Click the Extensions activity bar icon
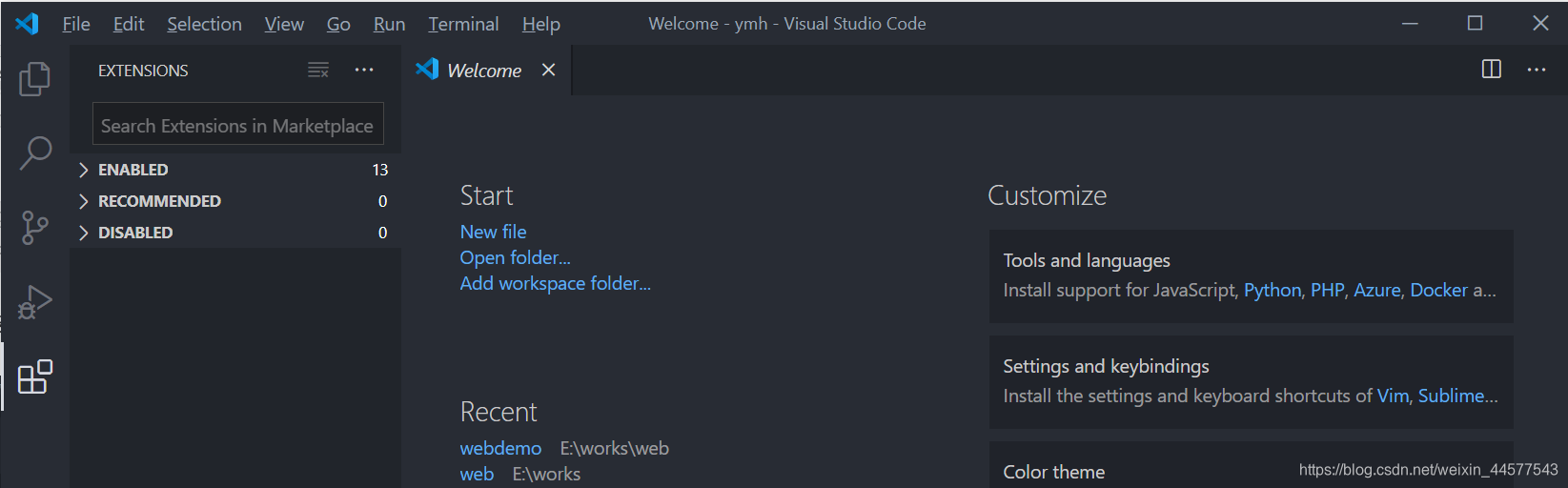This screenshot has height=488, width=1568. 34,377
